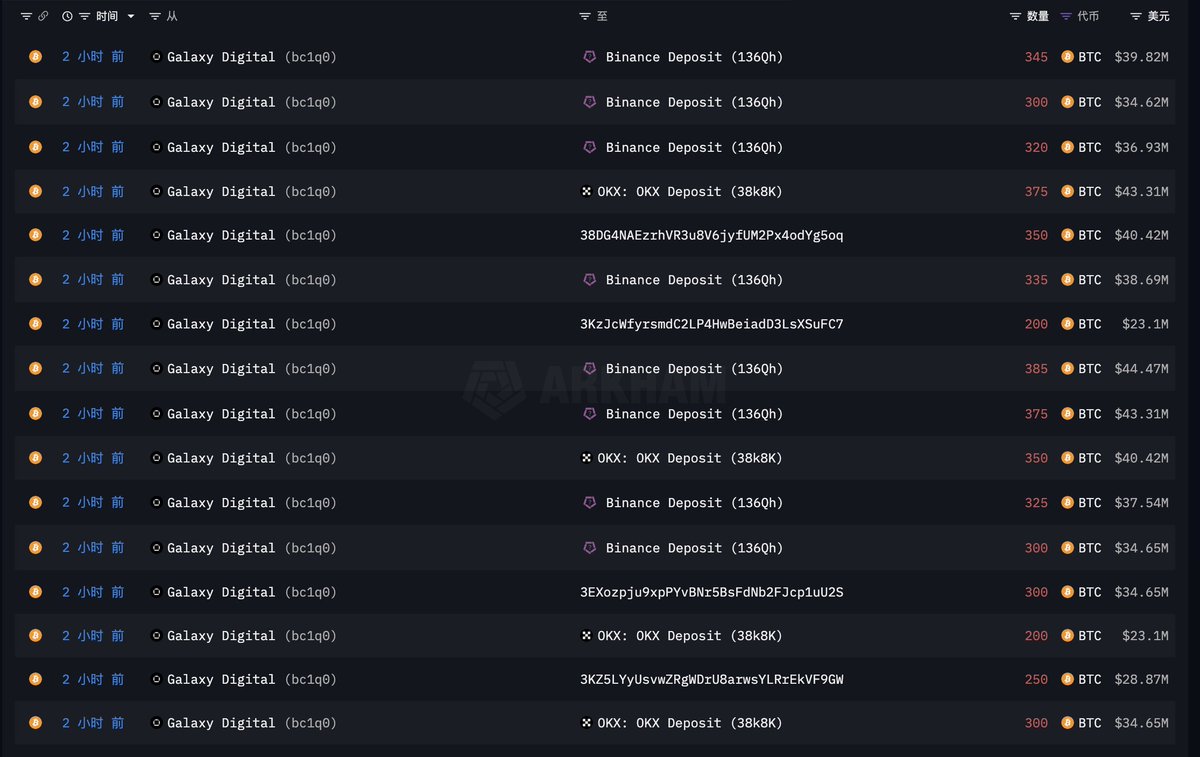Sort by the 美元 column header

1158,16
